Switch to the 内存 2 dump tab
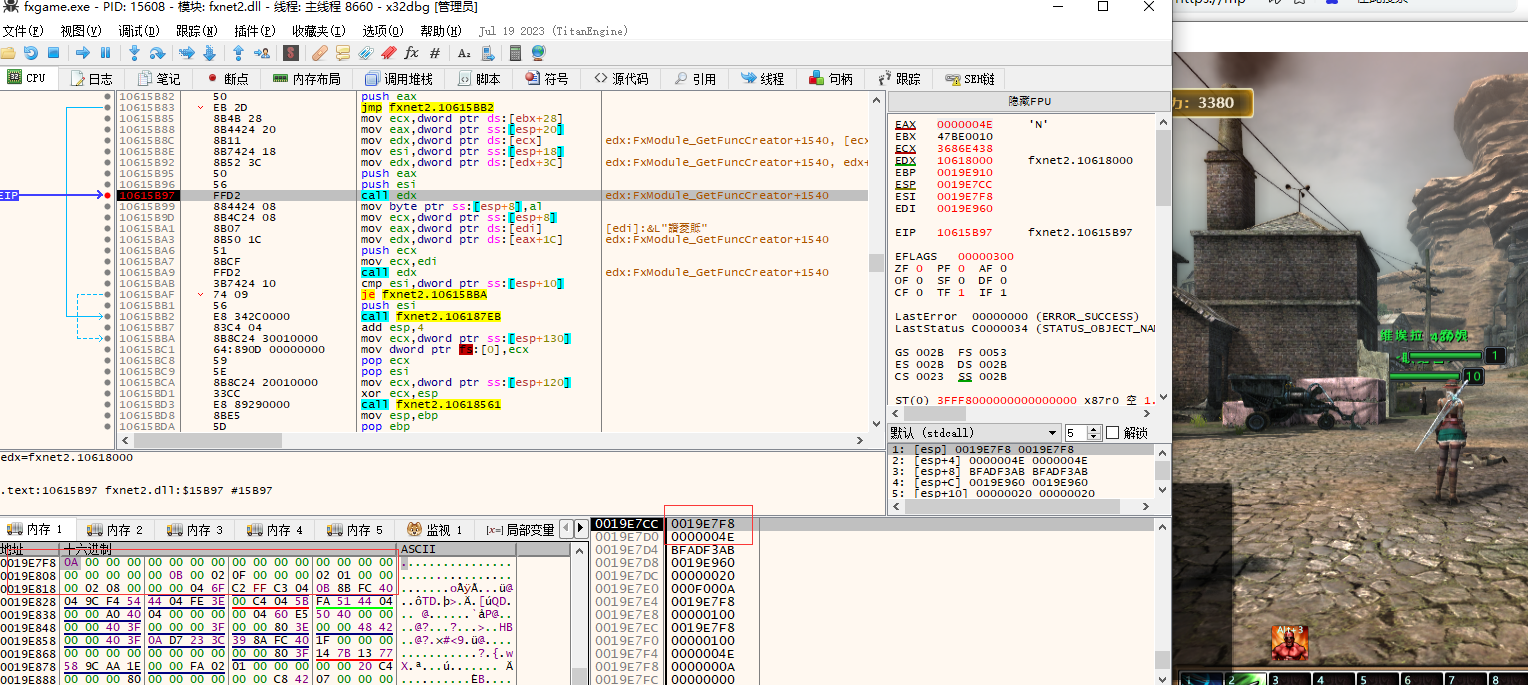This screenshot has width=1528, height=685. (115, 529)
